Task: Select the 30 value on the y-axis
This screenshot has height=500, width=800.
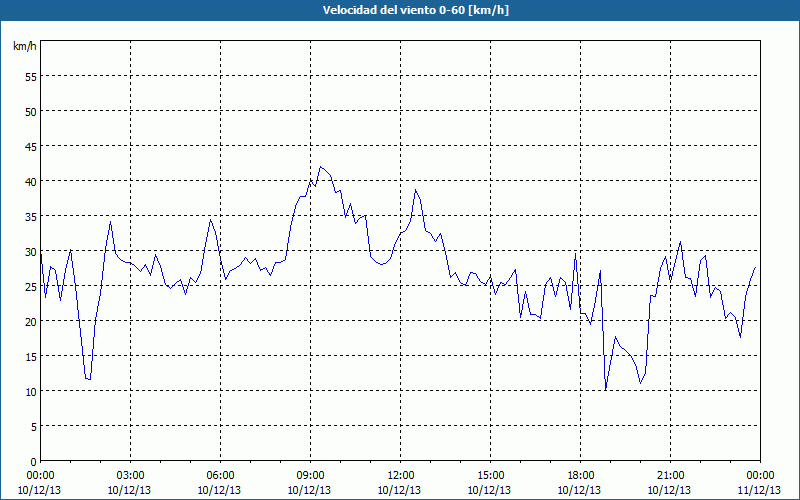Action: coord(31,252)
